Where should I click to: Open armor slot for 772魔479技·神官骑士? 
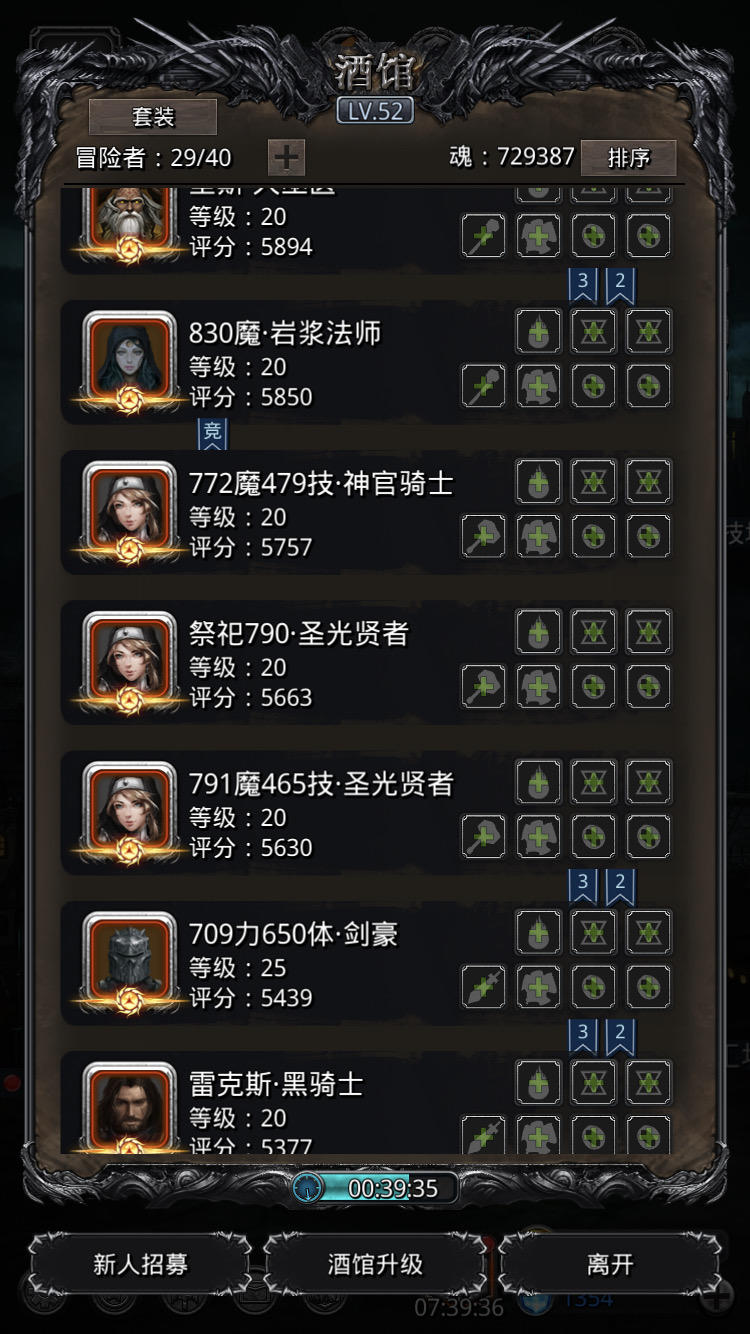tap(538, 536)
